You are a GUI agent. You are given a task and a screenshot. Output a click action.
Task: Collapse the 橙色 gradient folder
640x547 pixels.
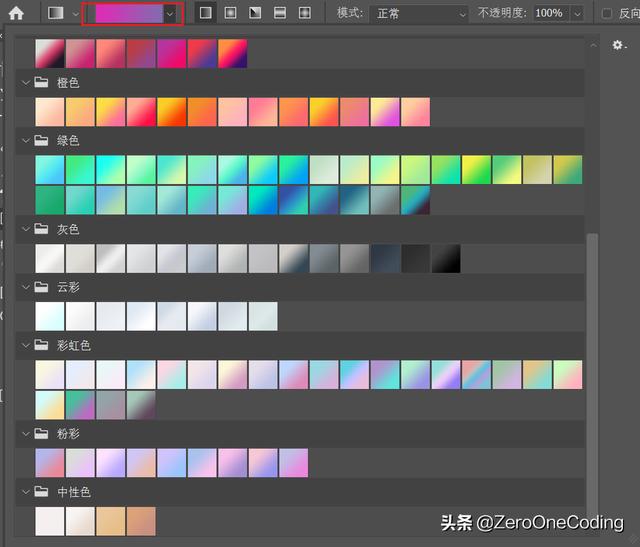pos(26,83)
